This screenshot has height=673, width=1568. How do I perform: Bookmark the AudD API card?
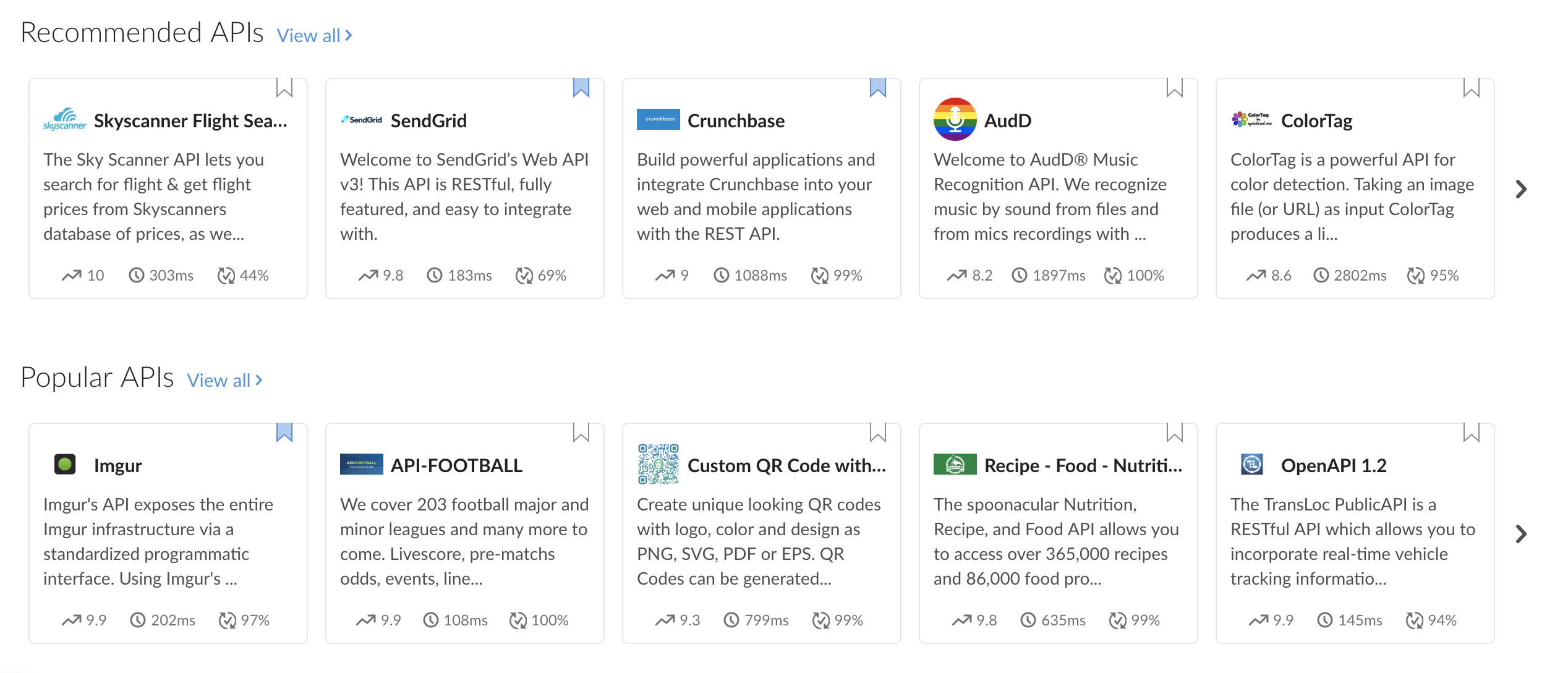1175,88
